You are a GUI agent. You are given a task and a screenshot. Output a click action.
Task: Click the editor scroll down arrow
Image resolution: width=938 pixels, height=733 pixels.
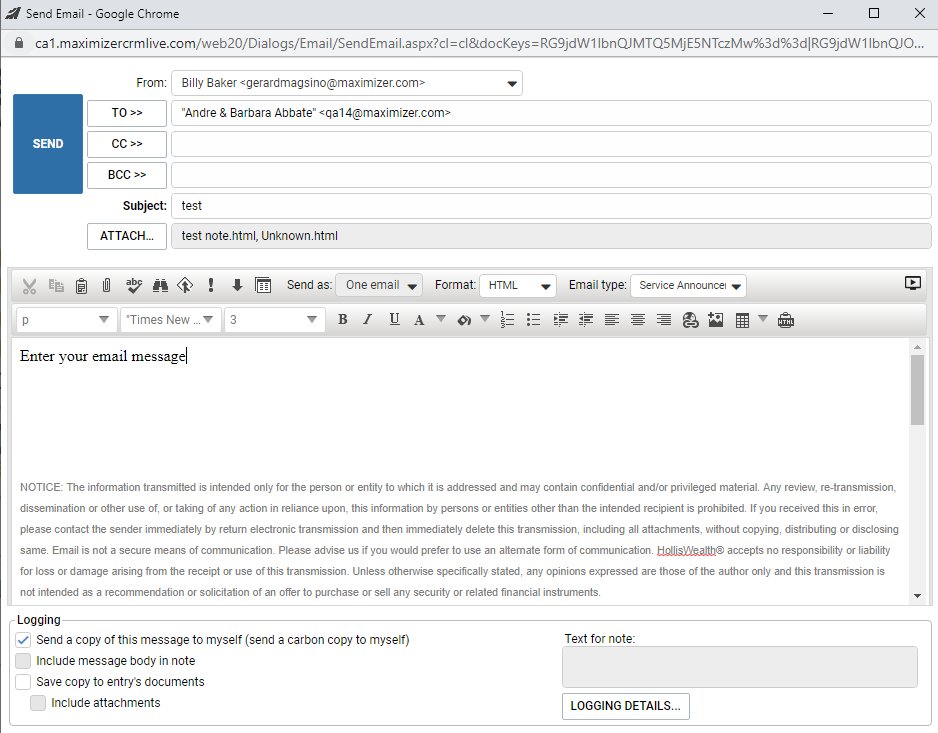coord(917,595)
